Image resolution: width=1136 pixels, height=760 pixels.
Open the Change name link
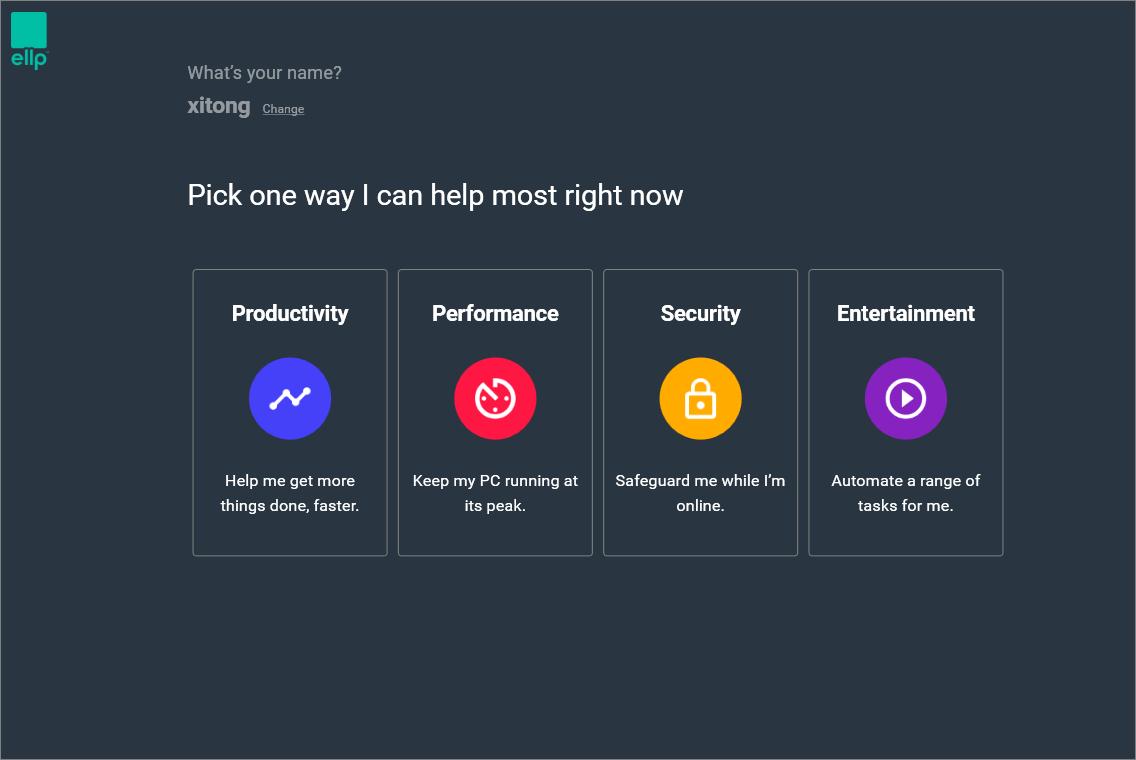click(283, 109)
